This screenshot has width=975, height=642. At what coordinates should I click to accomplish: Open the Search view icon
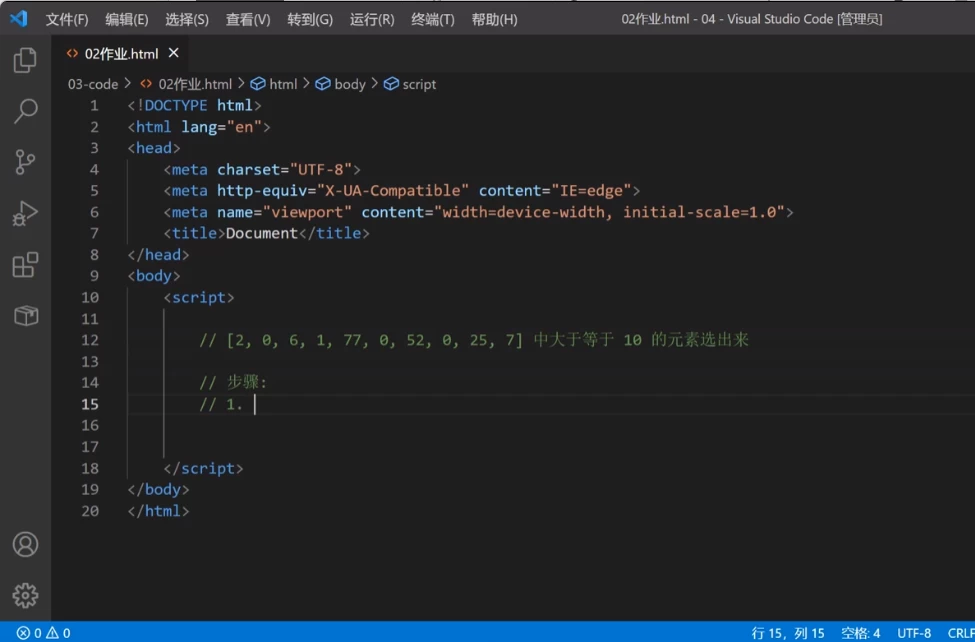click(x=25, y=111)
